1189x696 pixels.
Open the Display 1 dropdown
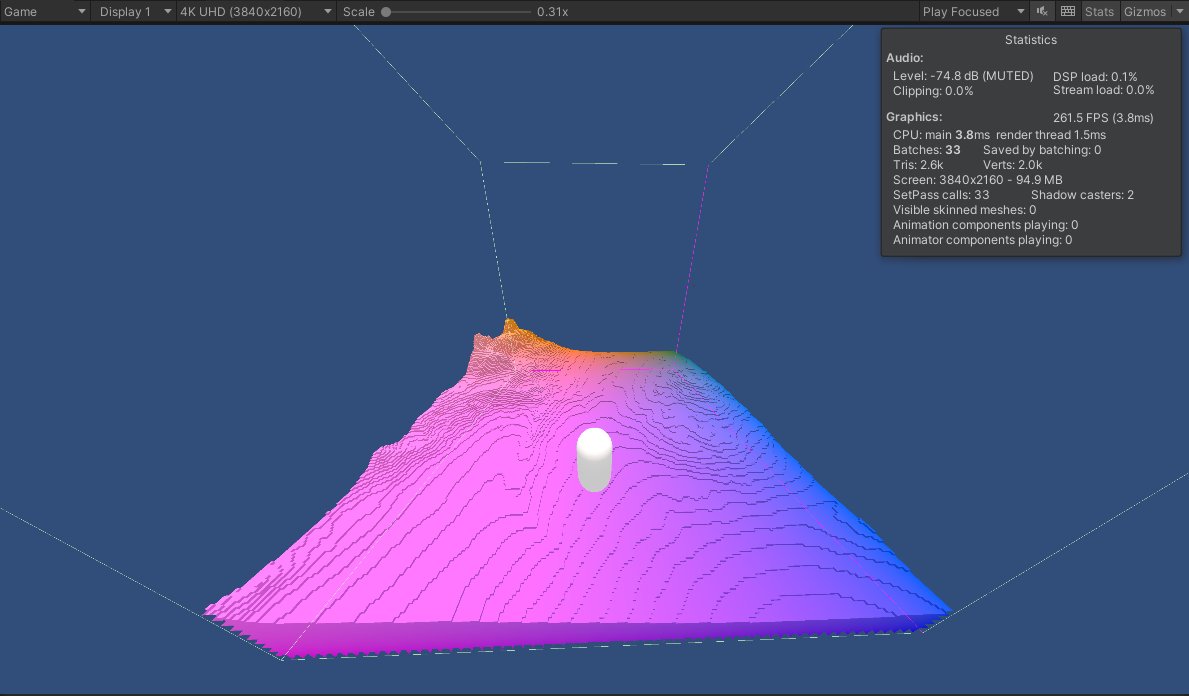(135, 11)
